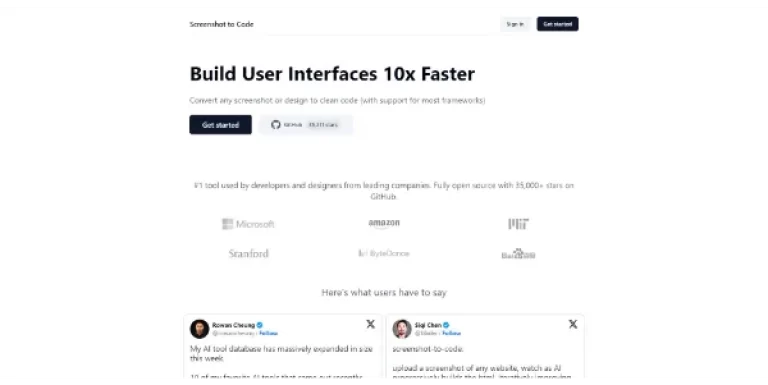Open the GitHub stars button
The image size is (768, 385).
pyautogui.click(x=306, y=125)
